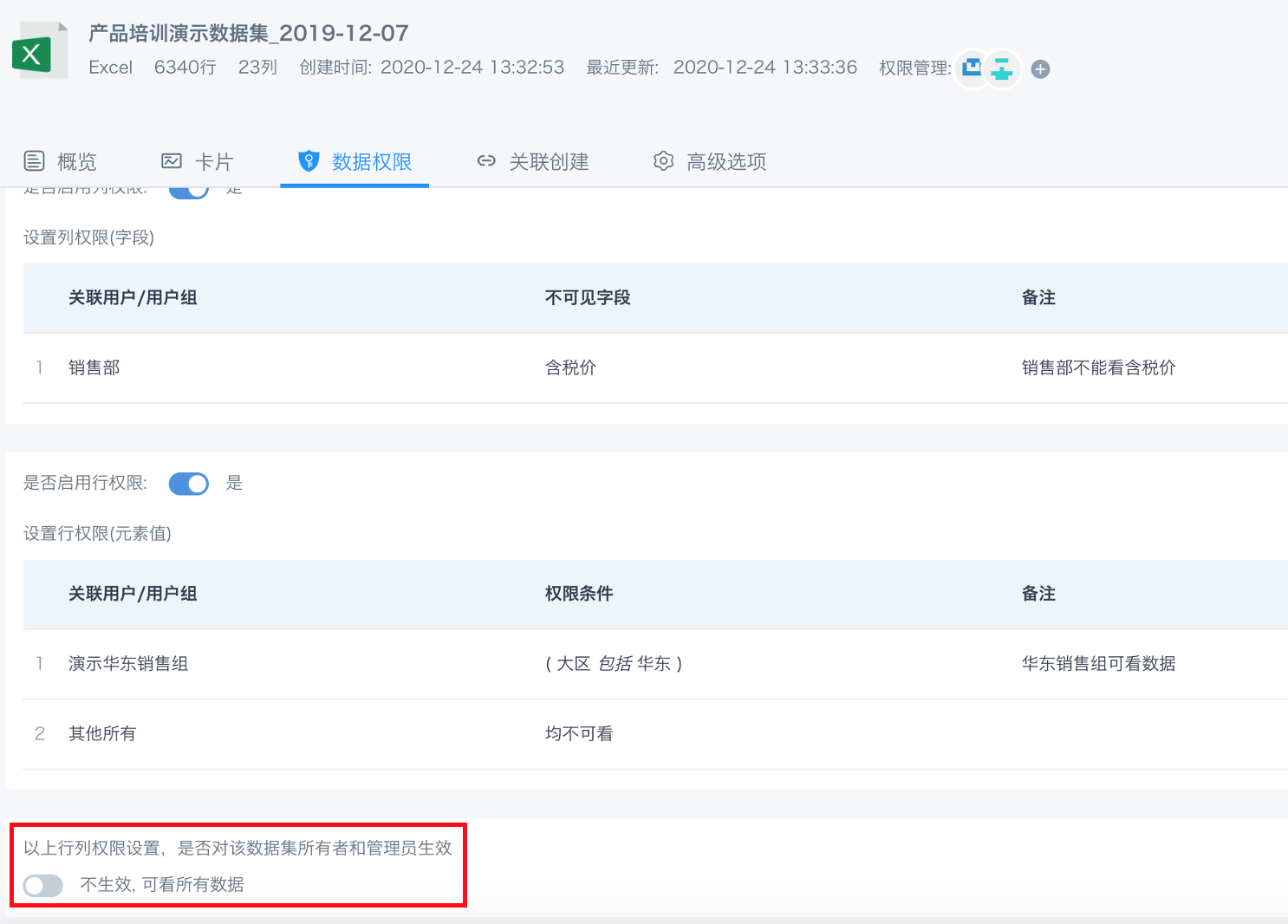The width and height of the screenshot is (1288, 924).
Task: Click the shield icon on 数据权限 tab
Action: (309, 161)
